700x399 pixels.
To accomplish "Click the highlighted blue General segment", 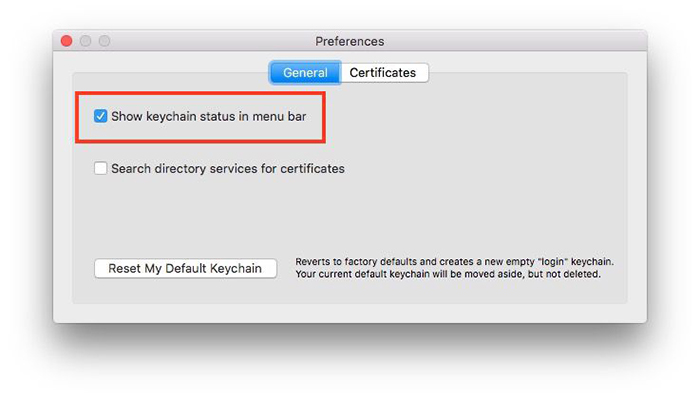I will point(305,72).
